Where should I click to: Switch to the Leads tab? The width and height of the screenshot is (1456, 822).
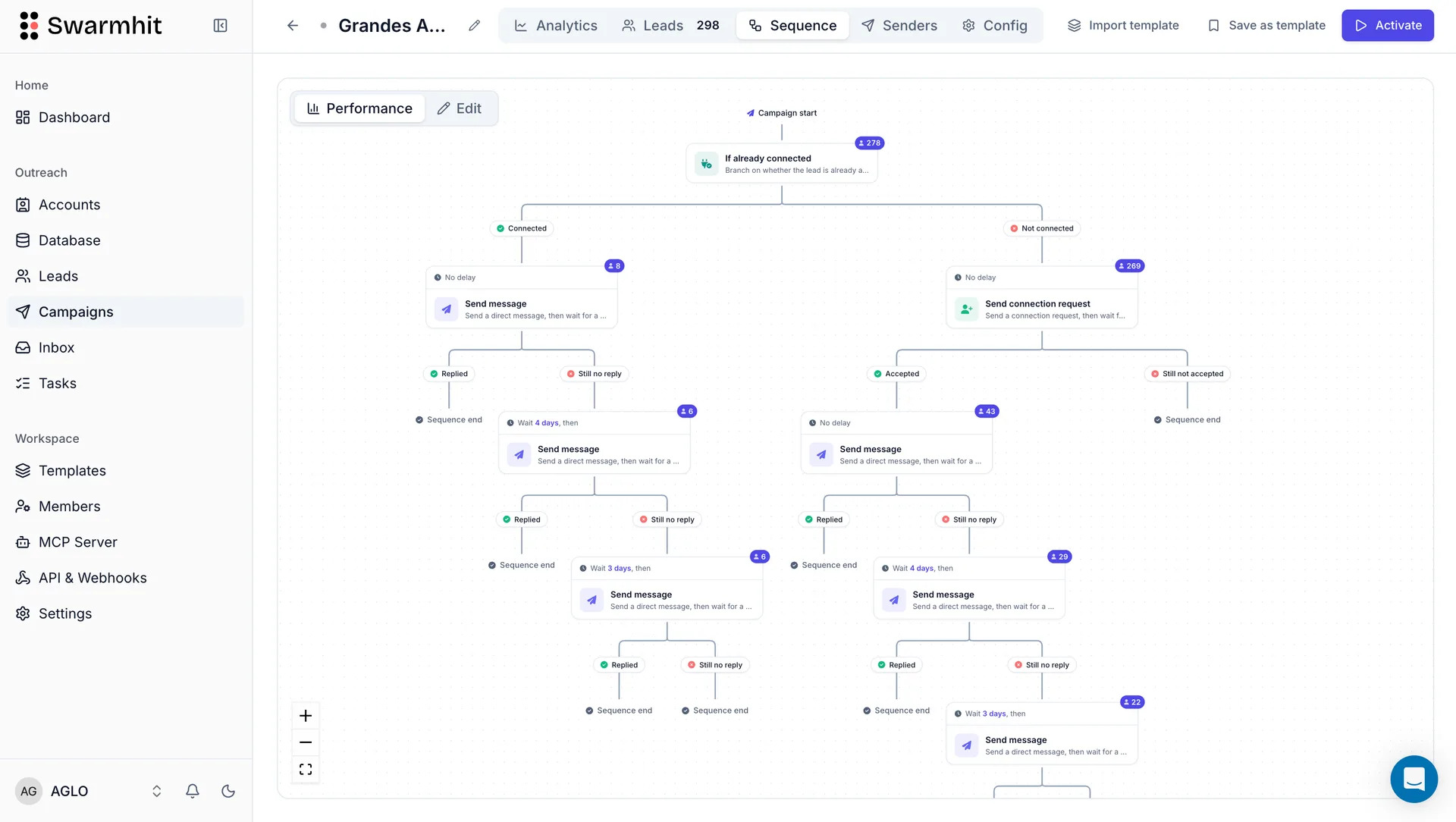click(670, 26)
